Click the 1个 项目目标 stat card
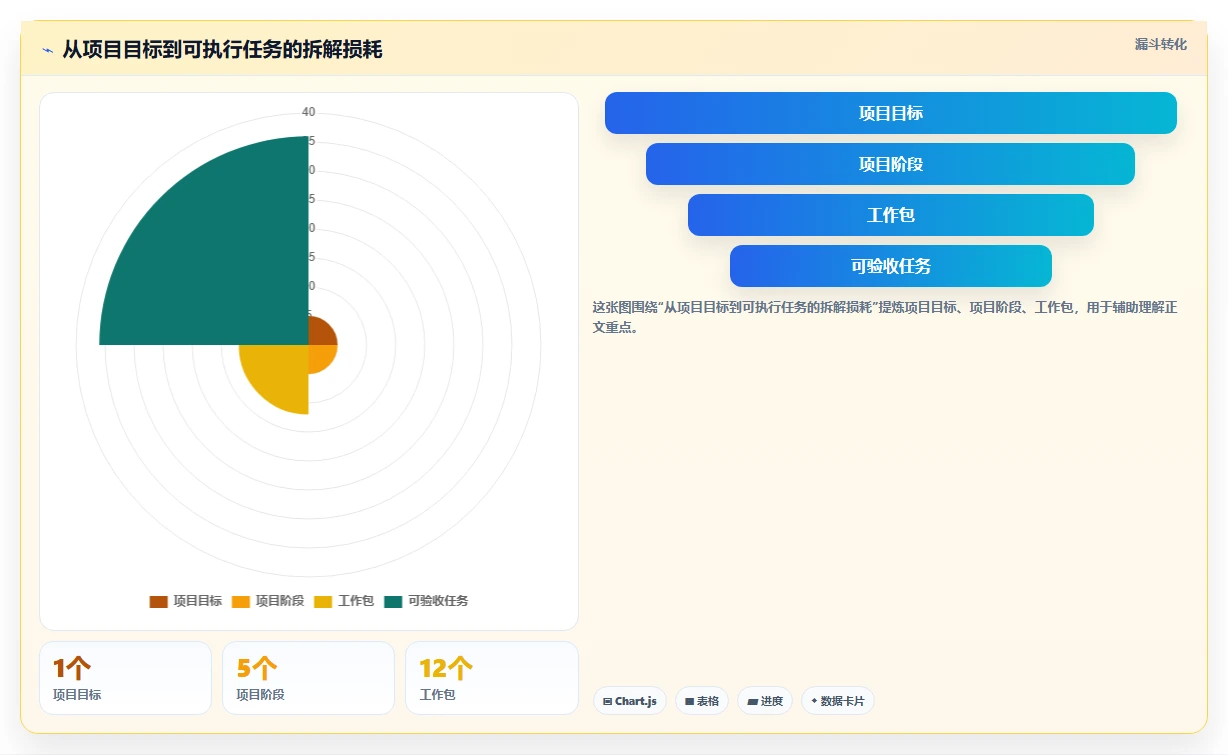The width and height of the screenshot is (1228, 755). coord(126,678)
